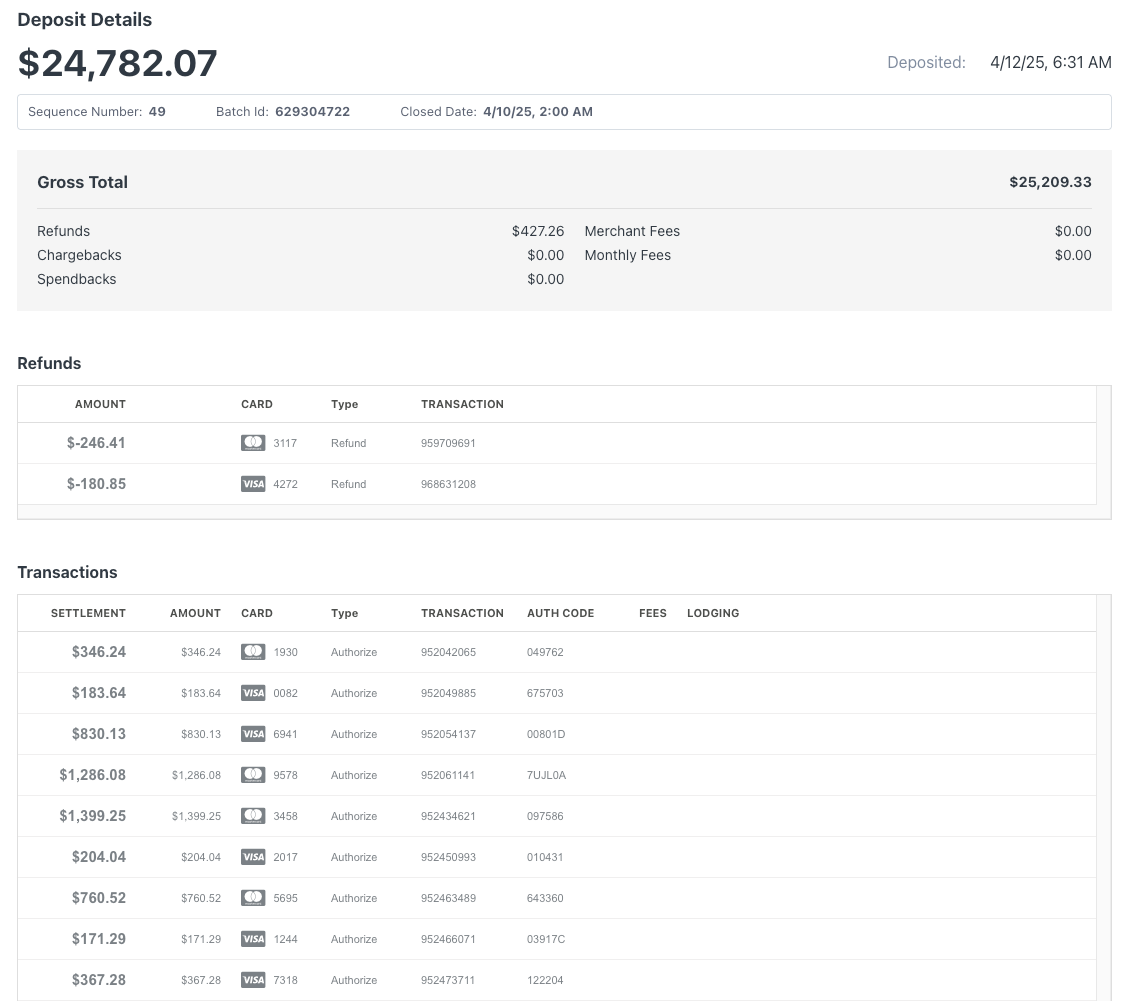Click settlement amount $346.24
Image resolution: width=1127 pixels, height=1001 pixels.
(x=98, y=652)
